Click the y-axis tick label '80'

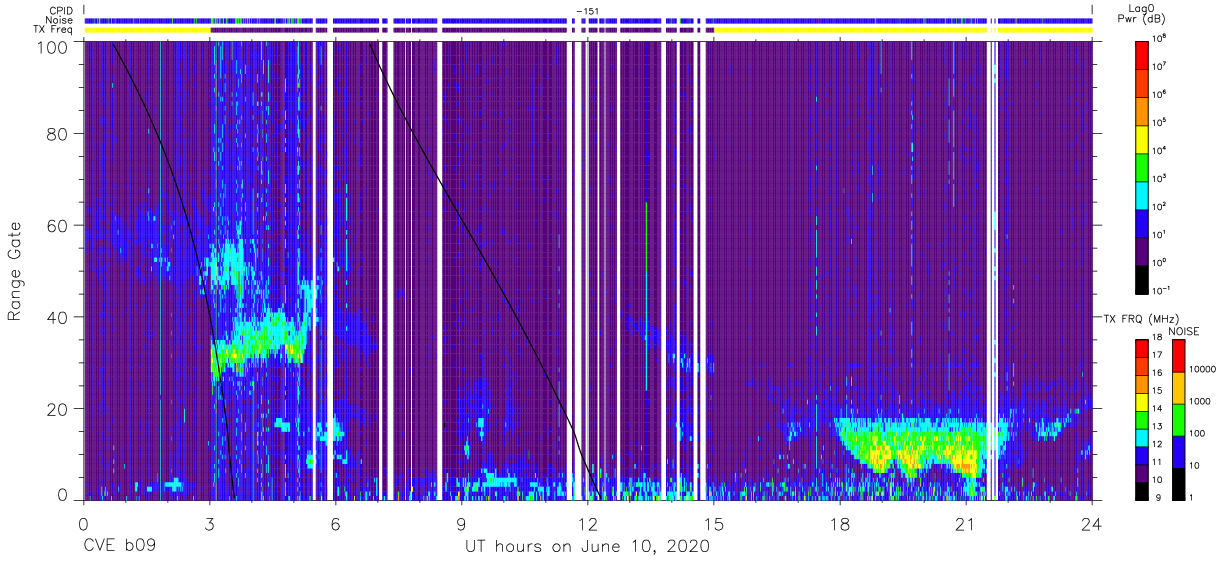(58, 134)
